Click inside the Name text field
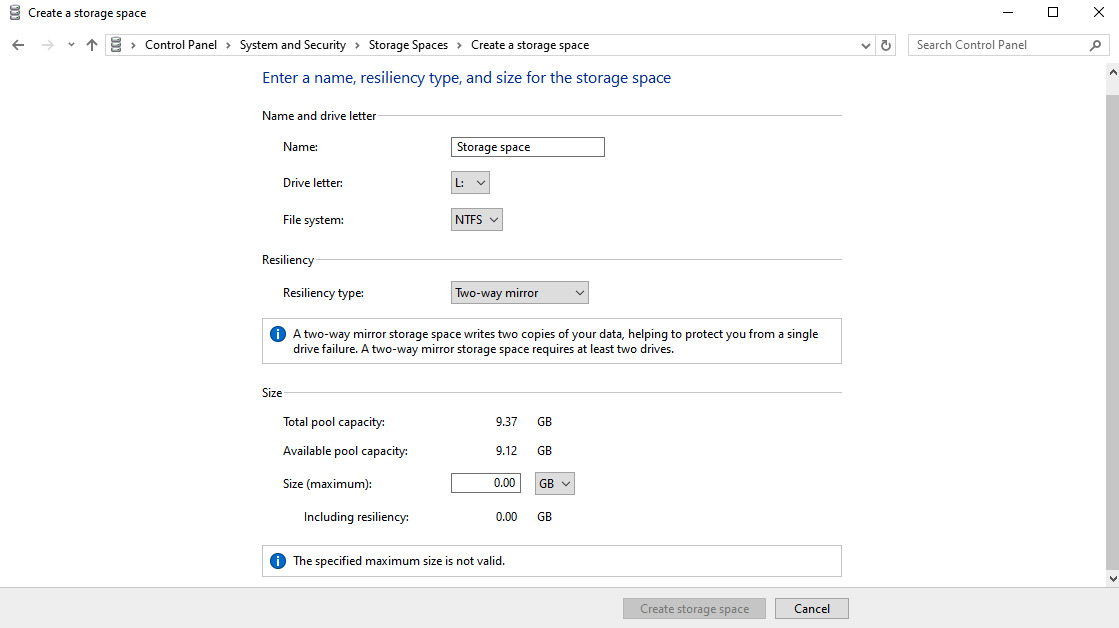This screenshot has width=1119, height=628. click(528, 147)
